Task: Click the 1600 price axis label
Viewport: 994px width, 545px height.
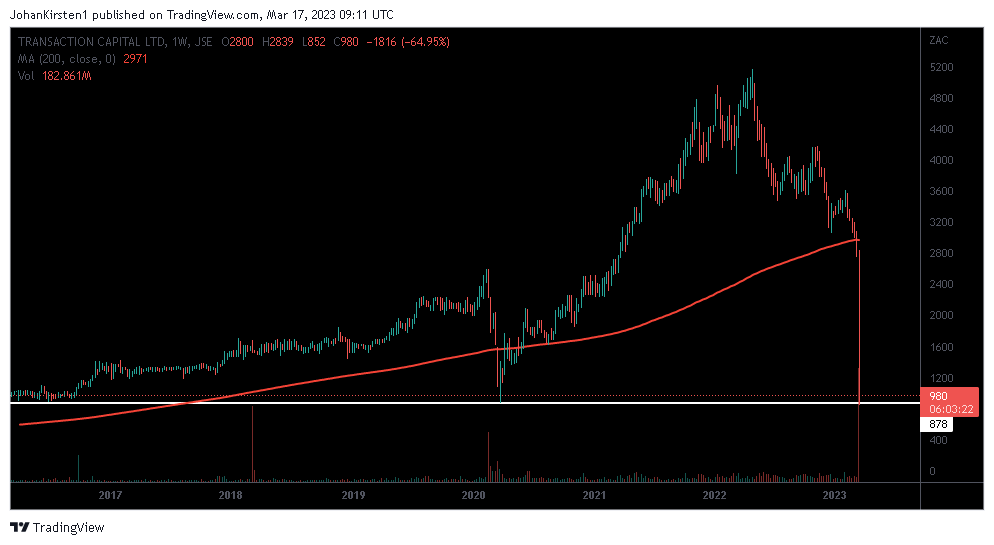Action: pyautogui.click(x=941, y=347)
